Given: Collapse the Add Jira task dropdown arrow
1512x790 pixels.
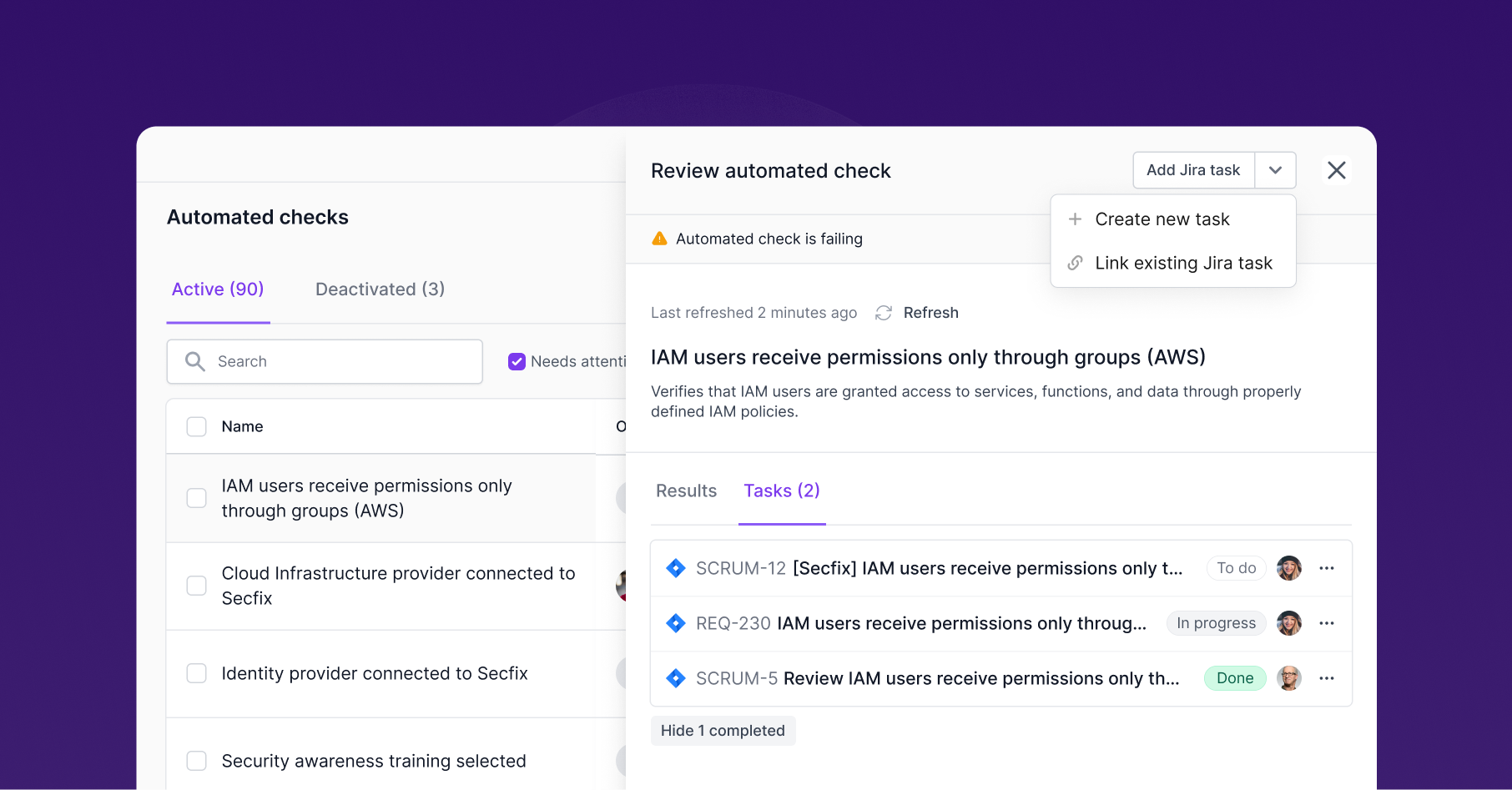Looking at the screenshot, I should [x=1275, y=170].
